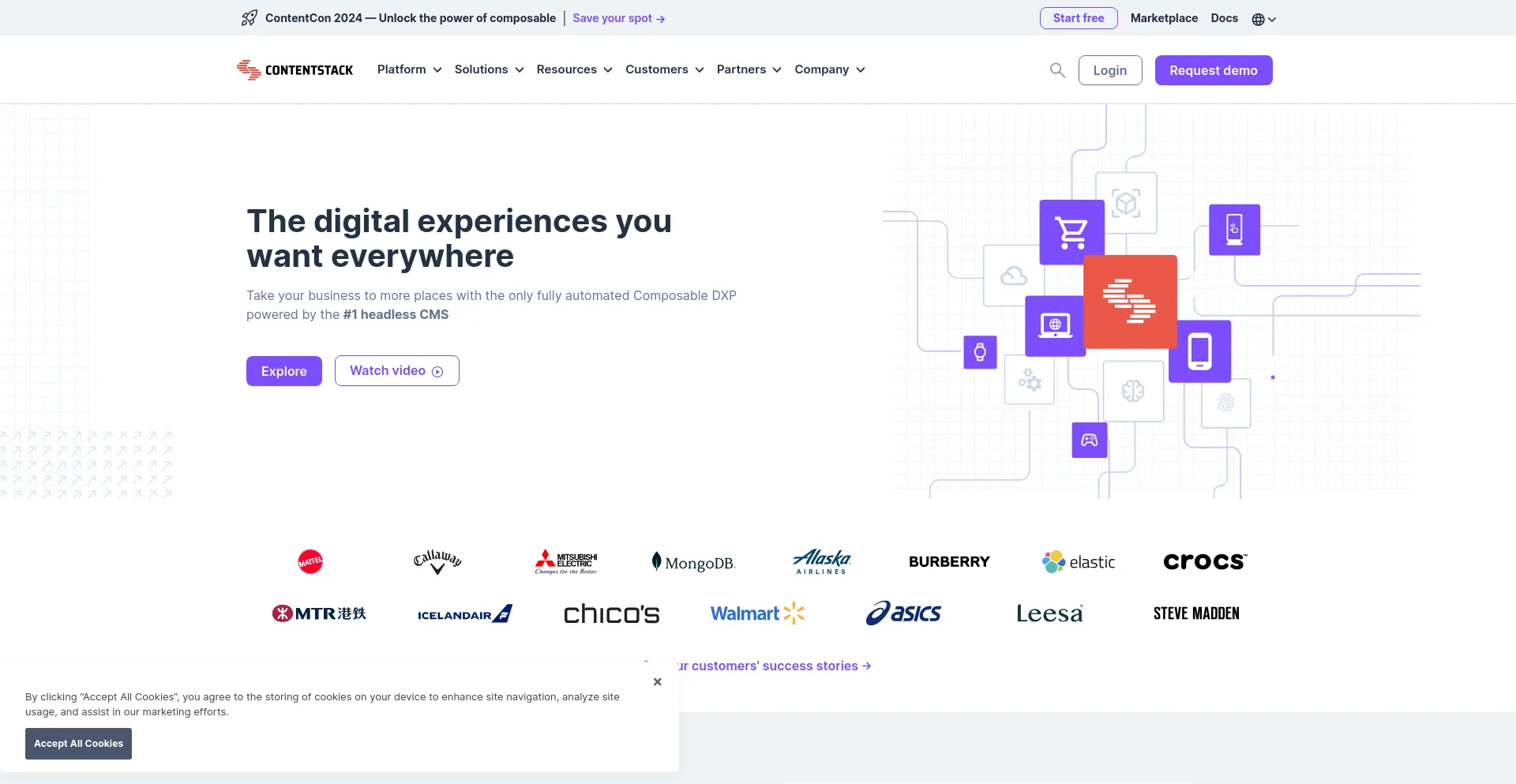Expand the Company menu
The image size is (1516, 784).
(829, 69)
